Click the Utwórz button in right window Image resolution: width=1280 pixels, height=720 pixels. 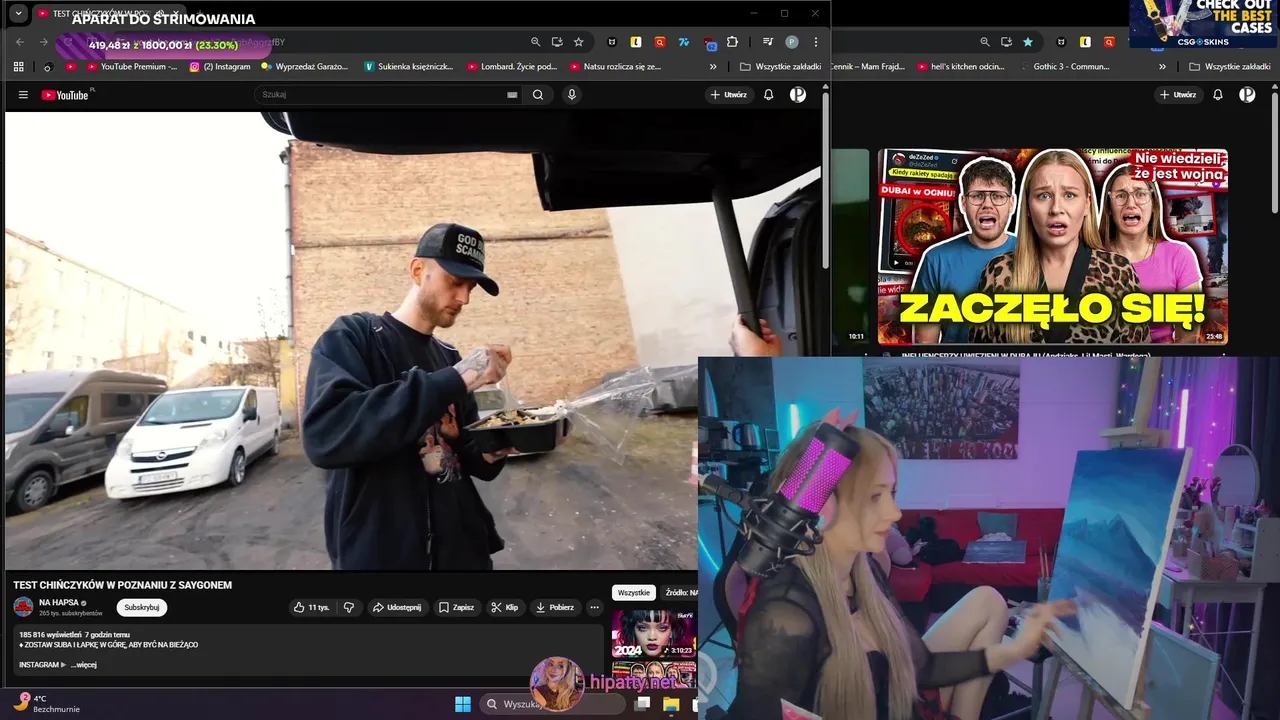coord(1178,95)
